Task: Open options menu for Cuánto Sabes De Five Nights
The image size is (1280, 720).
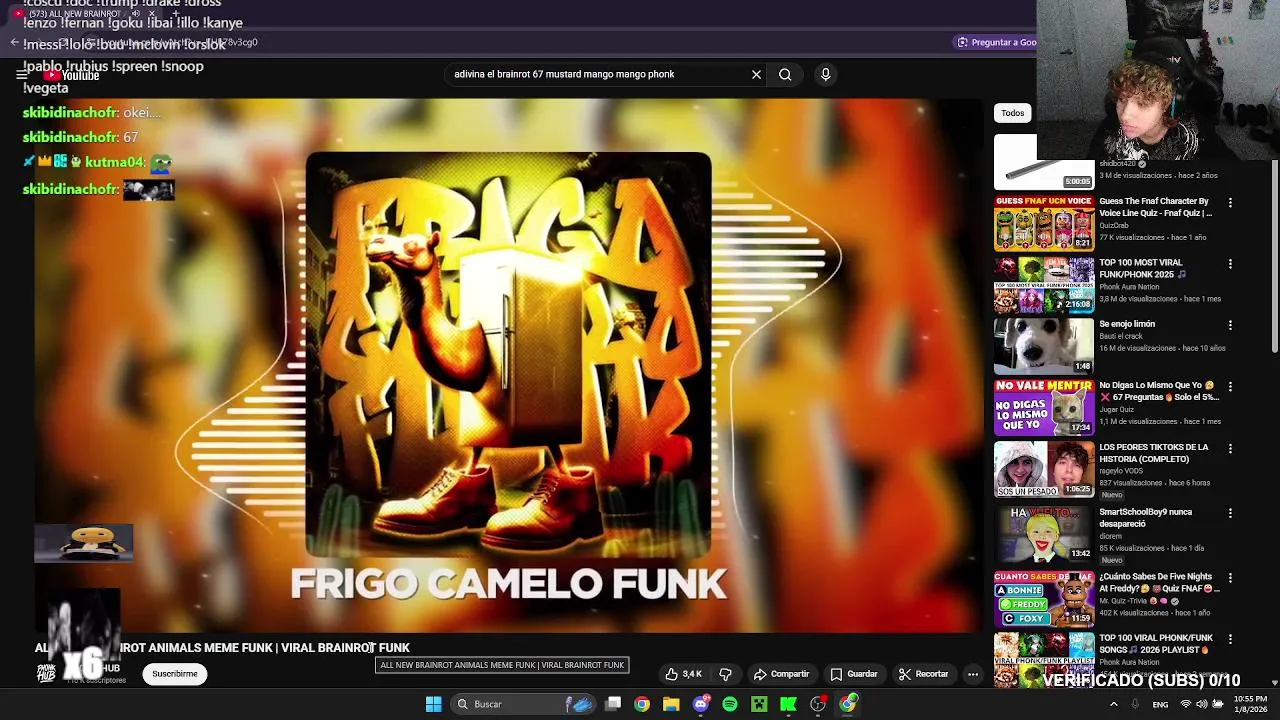Action: (x=1230, y=578)
